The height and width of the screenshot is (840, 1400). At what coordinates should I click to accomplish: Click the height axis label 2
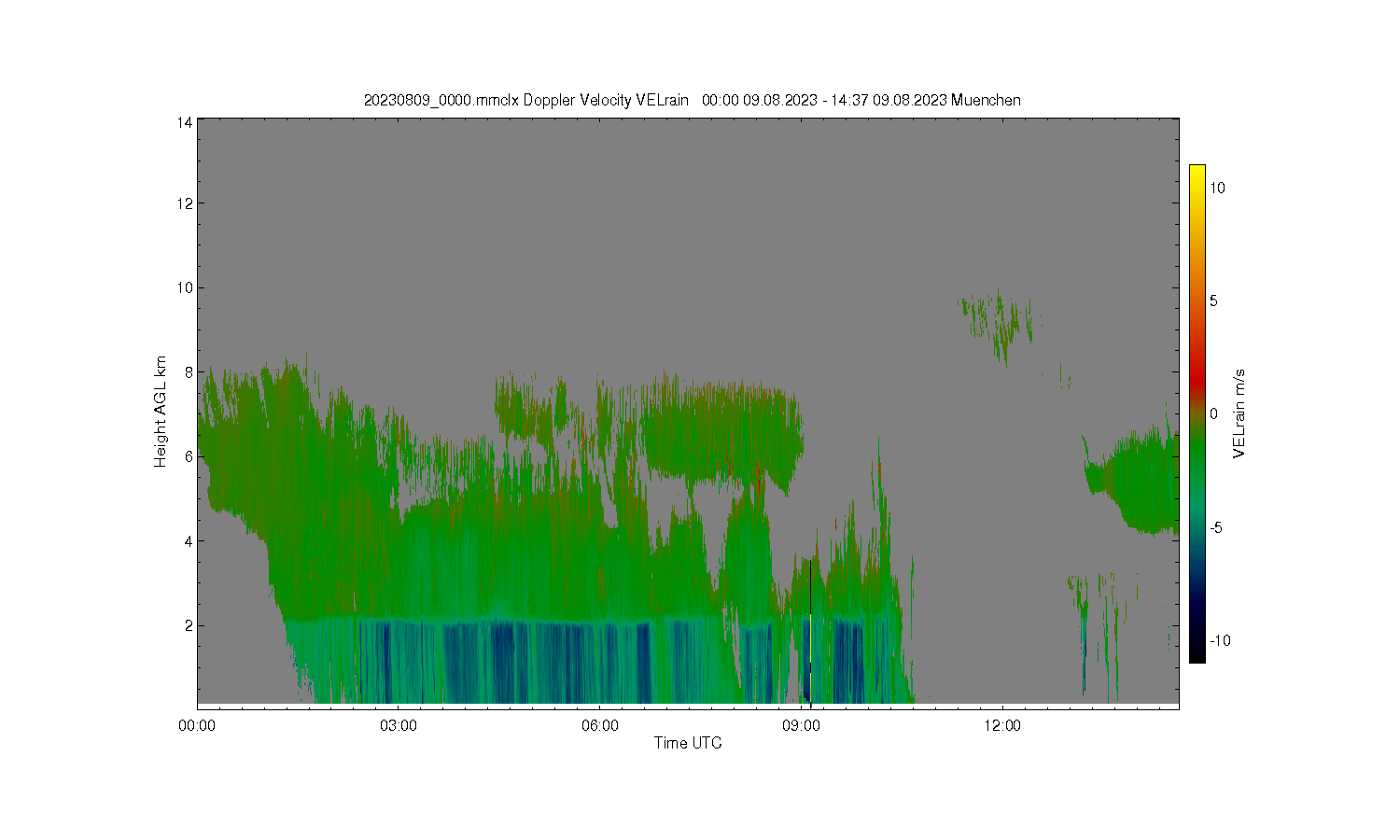pos(189,625)
